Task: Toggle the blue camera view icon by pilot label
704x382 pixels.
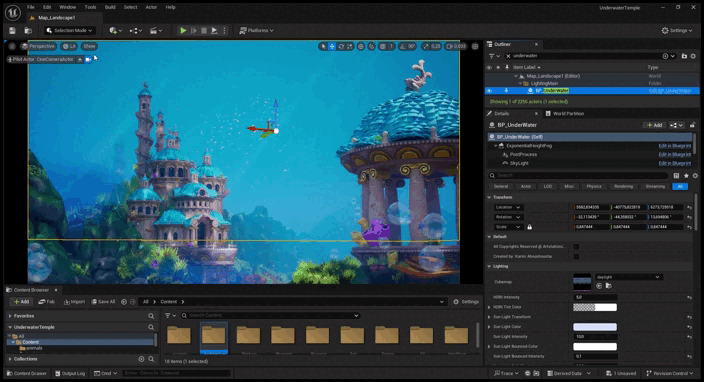Action: point(88,59)
